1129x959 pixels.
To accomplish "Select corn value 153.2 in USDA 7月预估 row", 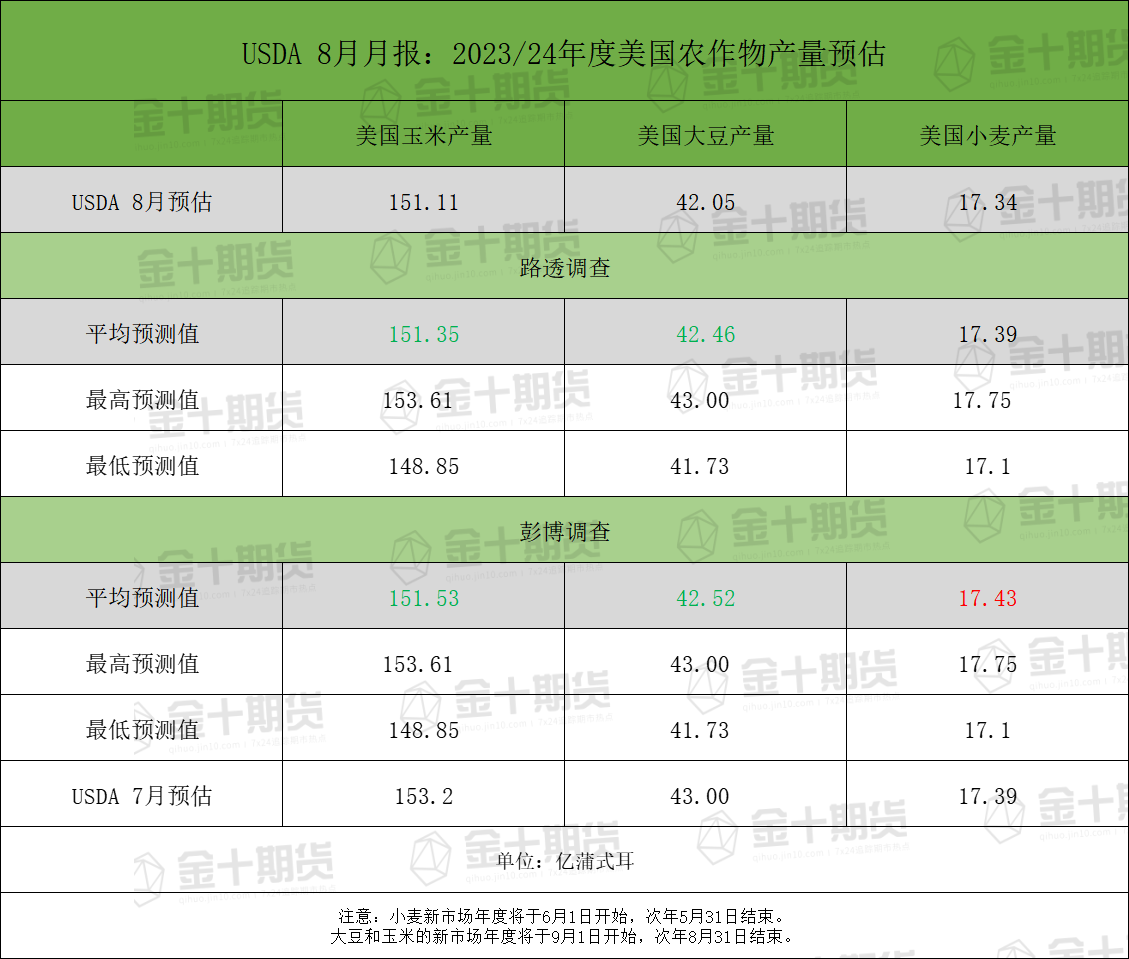I will pyautogui.click(x=423, y=797).
